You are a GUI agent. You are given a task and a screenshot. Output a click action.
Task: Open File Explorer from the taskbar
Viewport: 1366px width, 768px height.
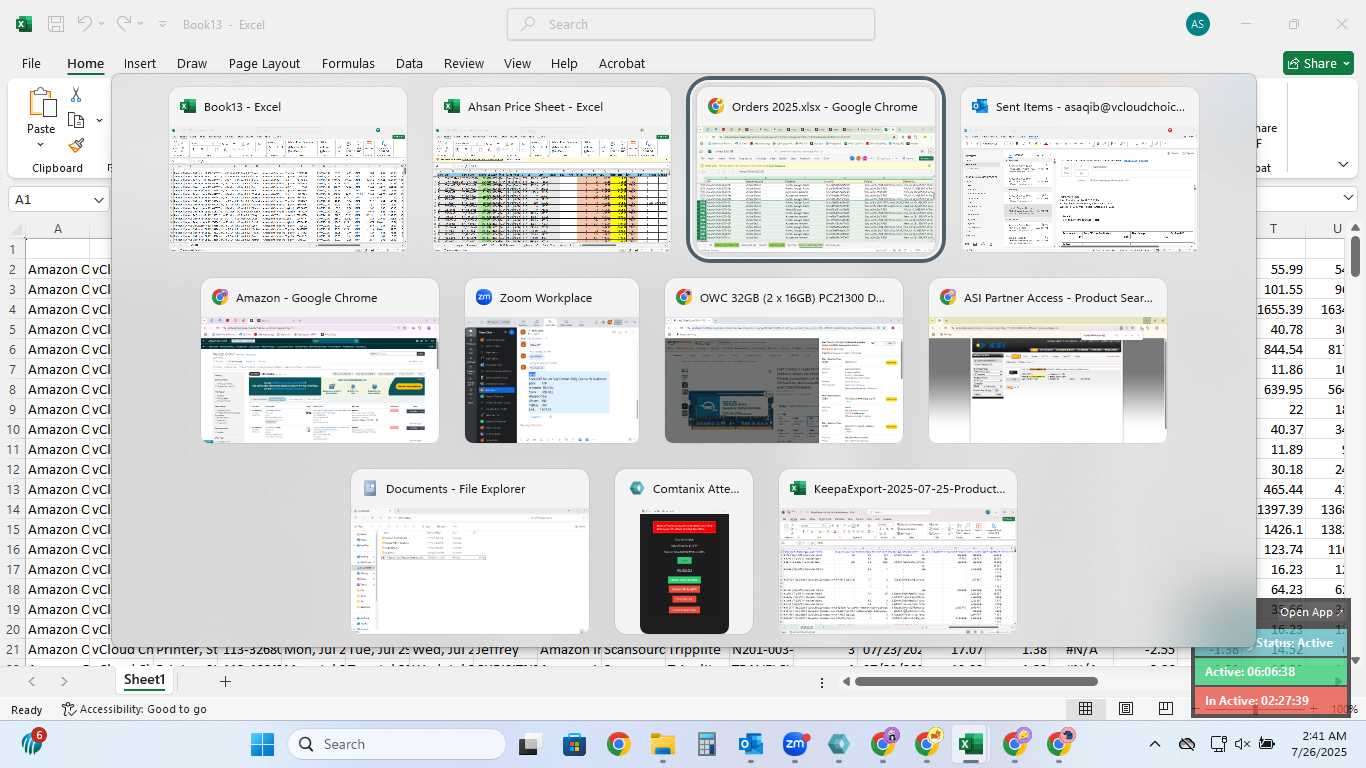(x=663, y=744)
